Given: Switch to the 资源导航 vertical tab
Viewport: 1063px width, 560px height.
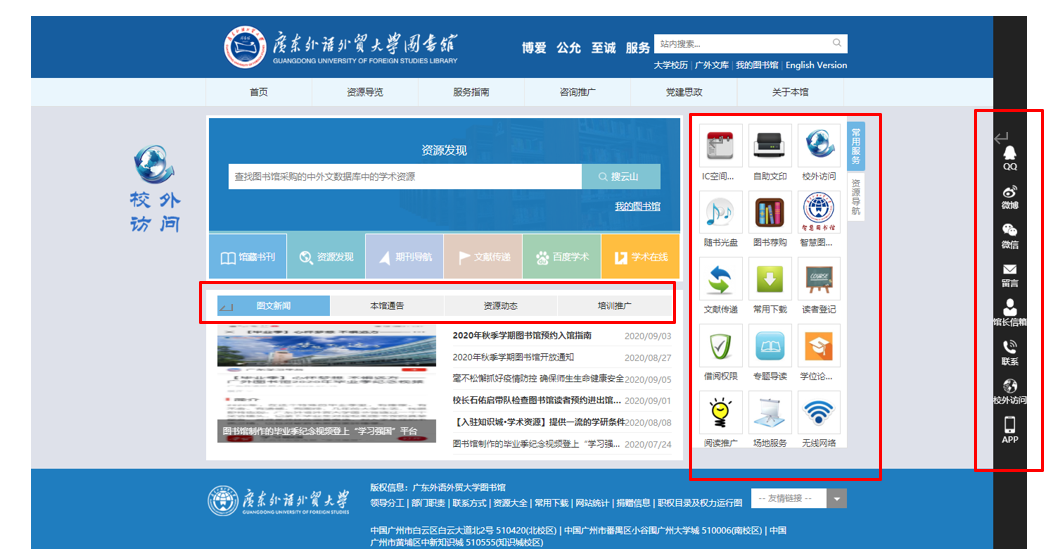Looking at the screenshot, I should click(x=856, y=197).
